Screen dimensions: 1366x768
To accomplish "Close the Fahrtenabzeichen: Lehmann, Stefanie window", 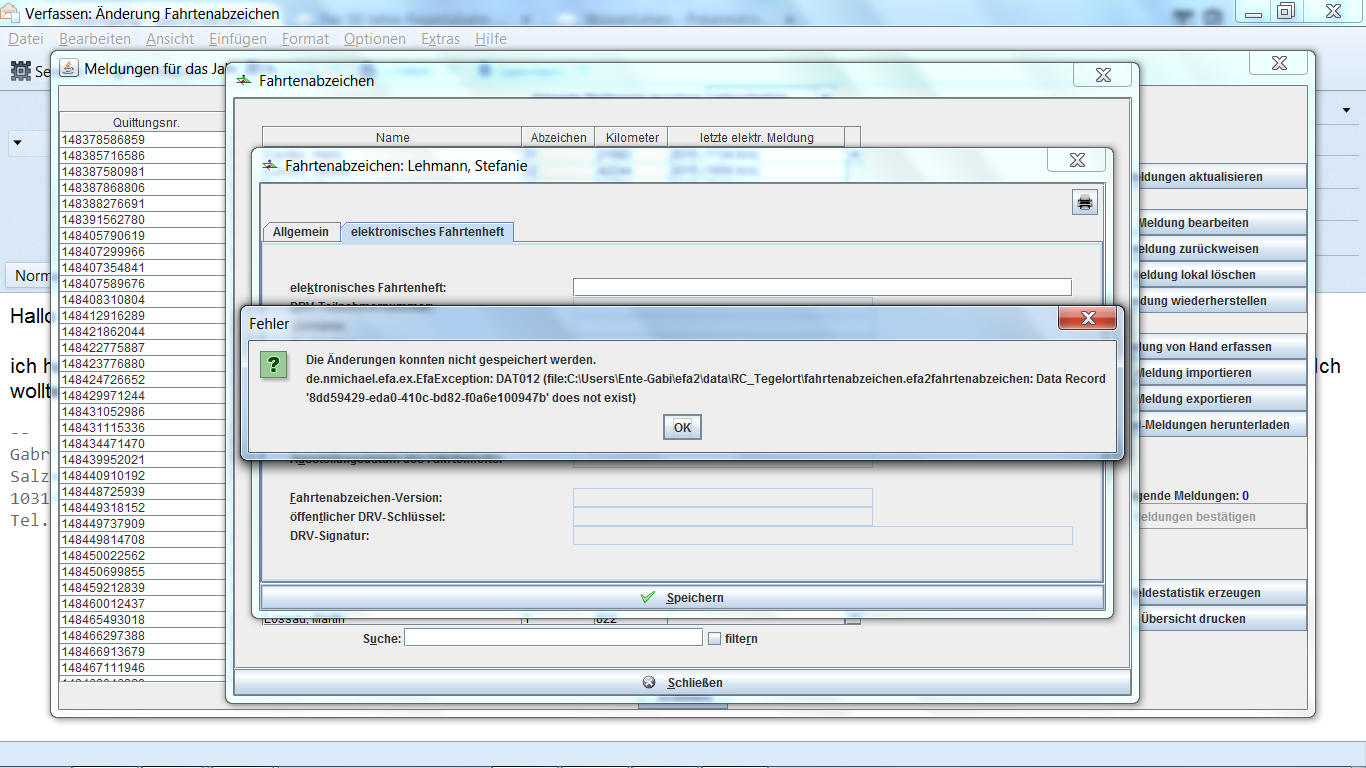I will [1077, 161].
